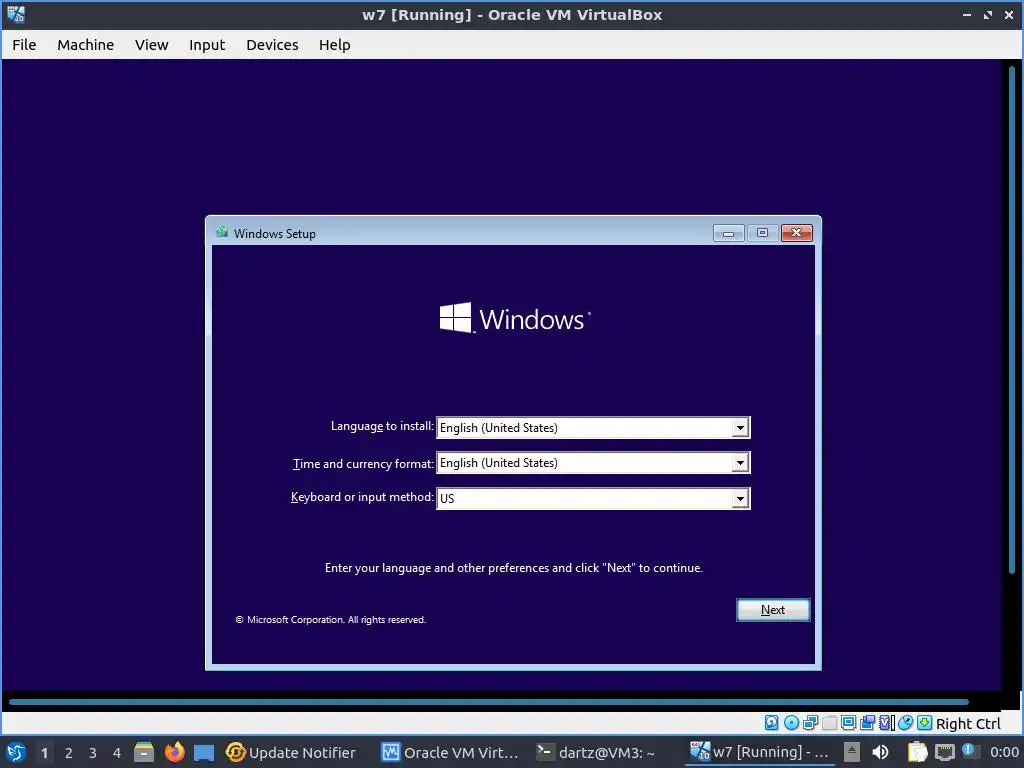Switch to virtual desktop 4
The height and width of the screenshot is (768, 1024).
tap(117, 753)
